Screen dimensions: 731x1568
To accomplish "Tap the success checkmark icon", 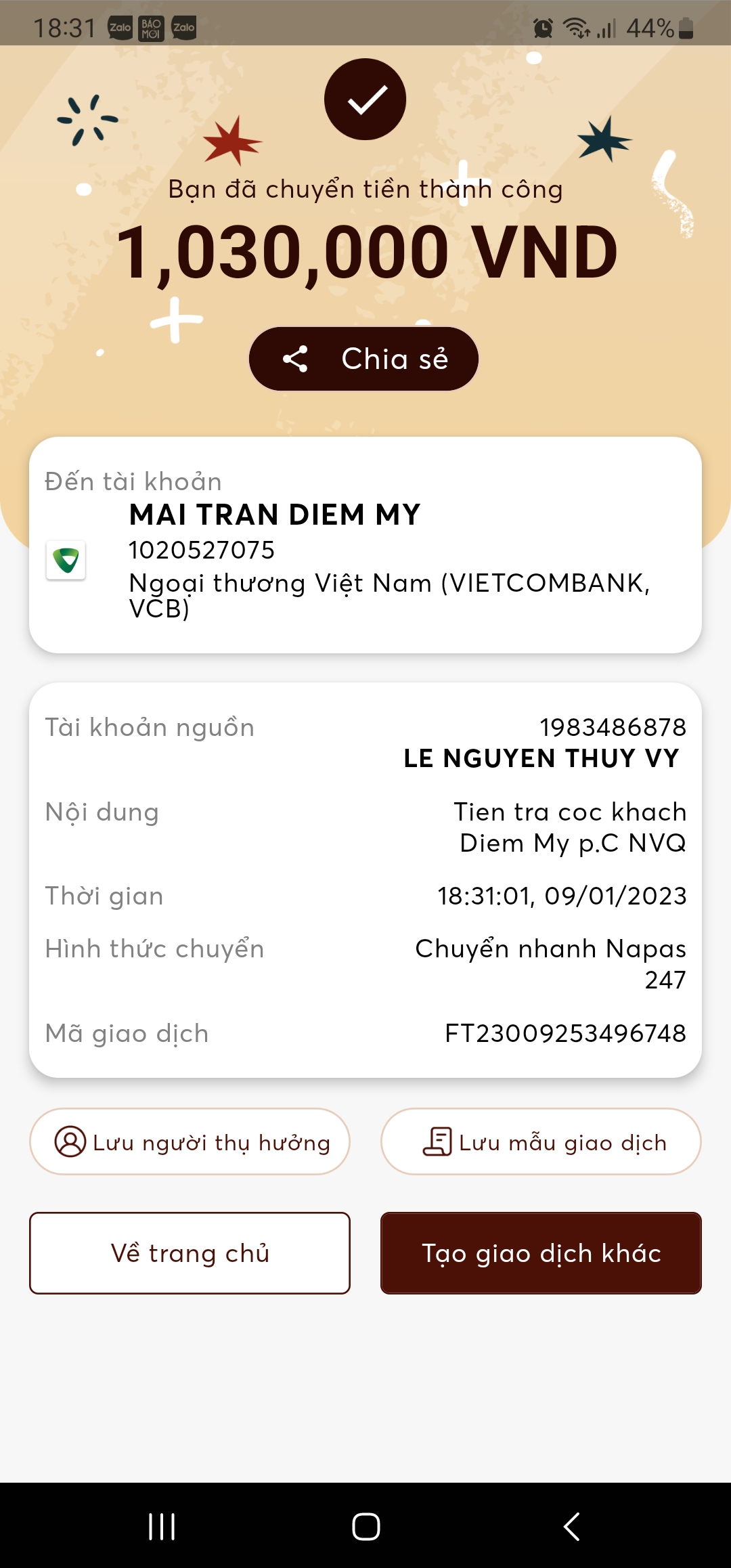I will point(365,100).
